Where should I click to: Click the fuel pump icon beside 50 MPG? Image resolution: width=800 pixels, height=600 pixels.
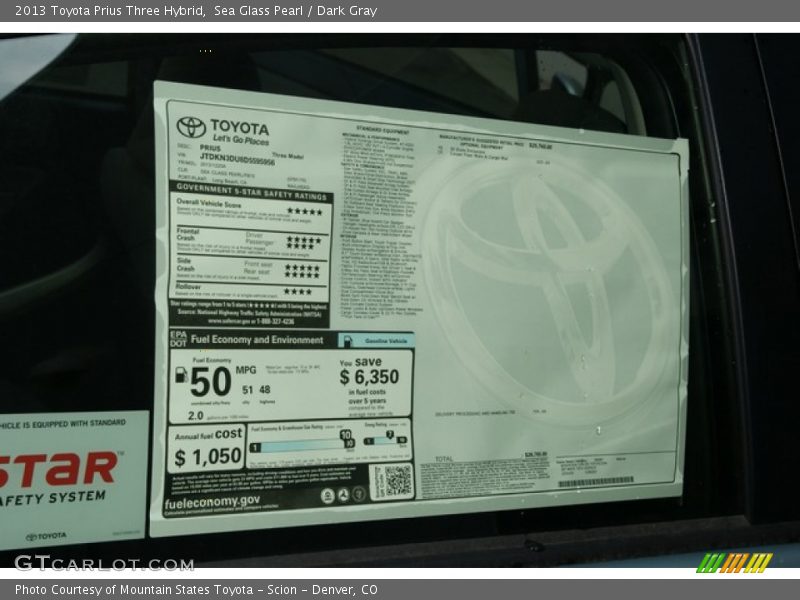point(181,375)
